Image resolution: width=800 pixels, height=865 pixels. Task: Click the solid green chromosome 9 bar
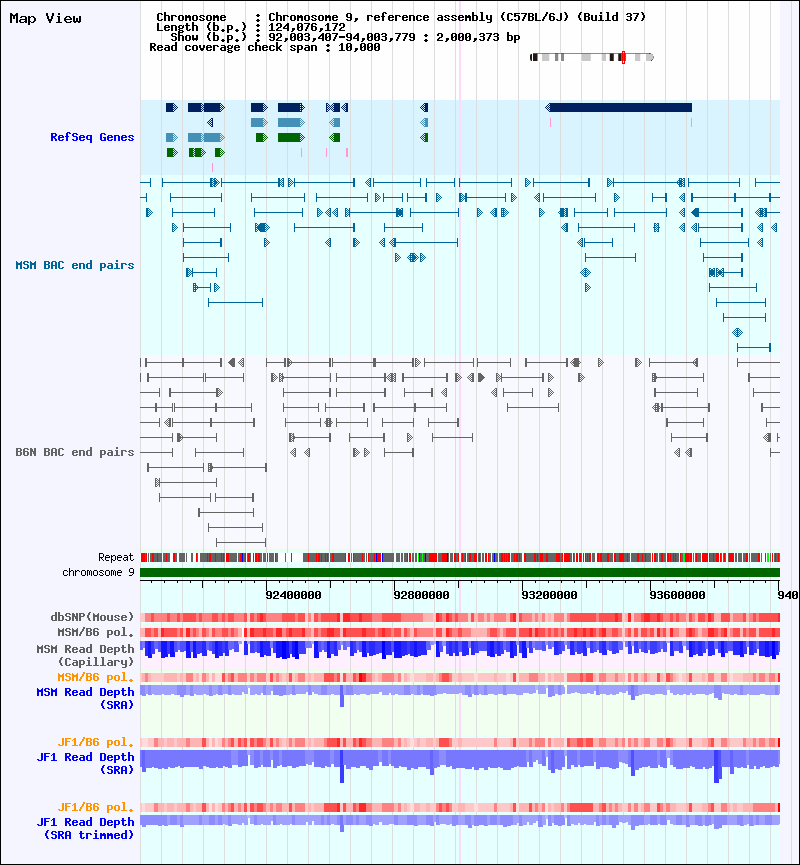460,573
